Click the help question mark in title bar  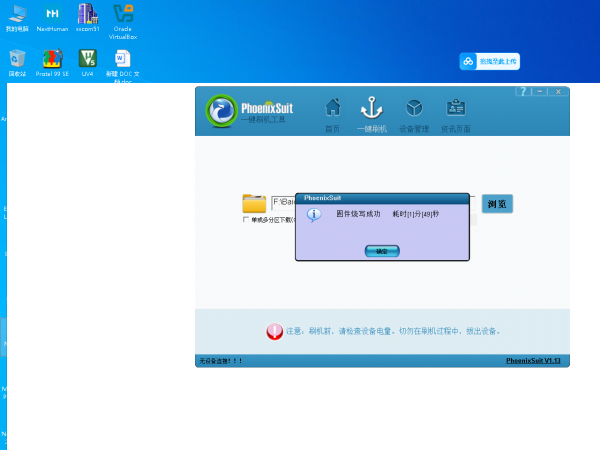(x=523, y=91)
